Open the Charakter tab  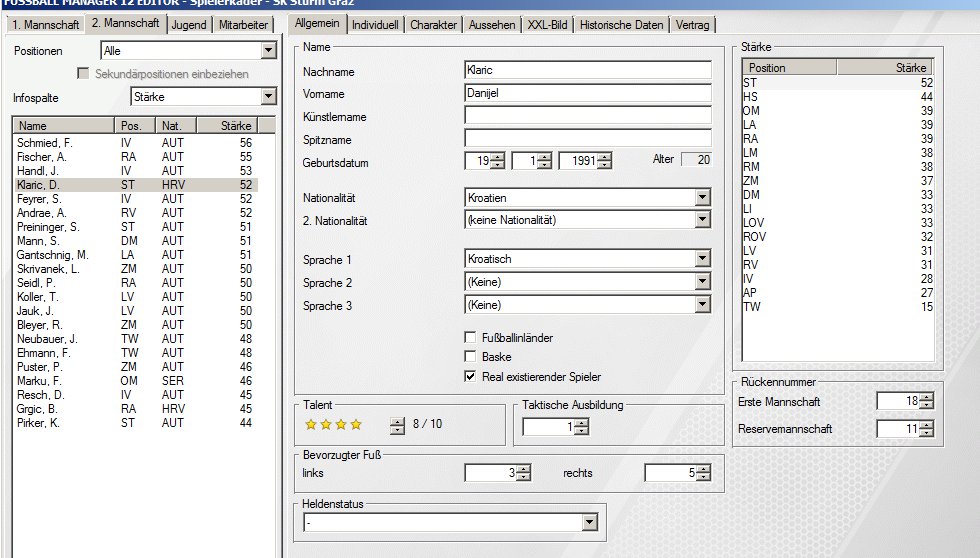[433, 25]
